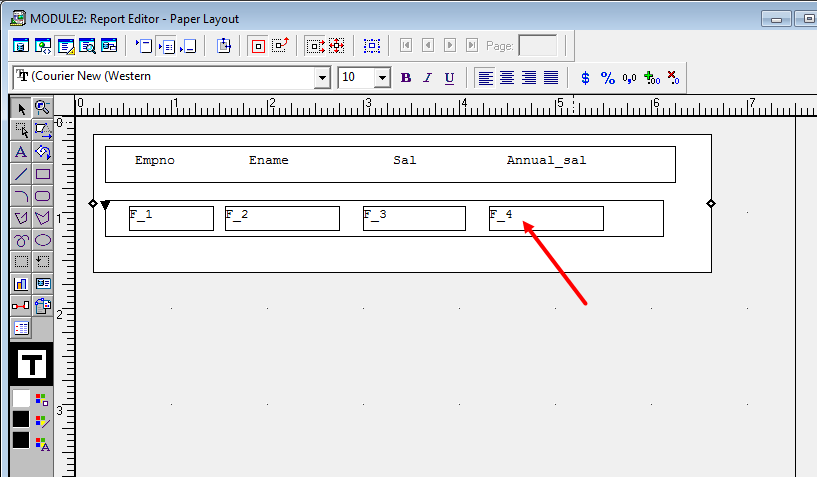The image size is (817, 477).
Task: Center align the text
Action: coord(507,78)
